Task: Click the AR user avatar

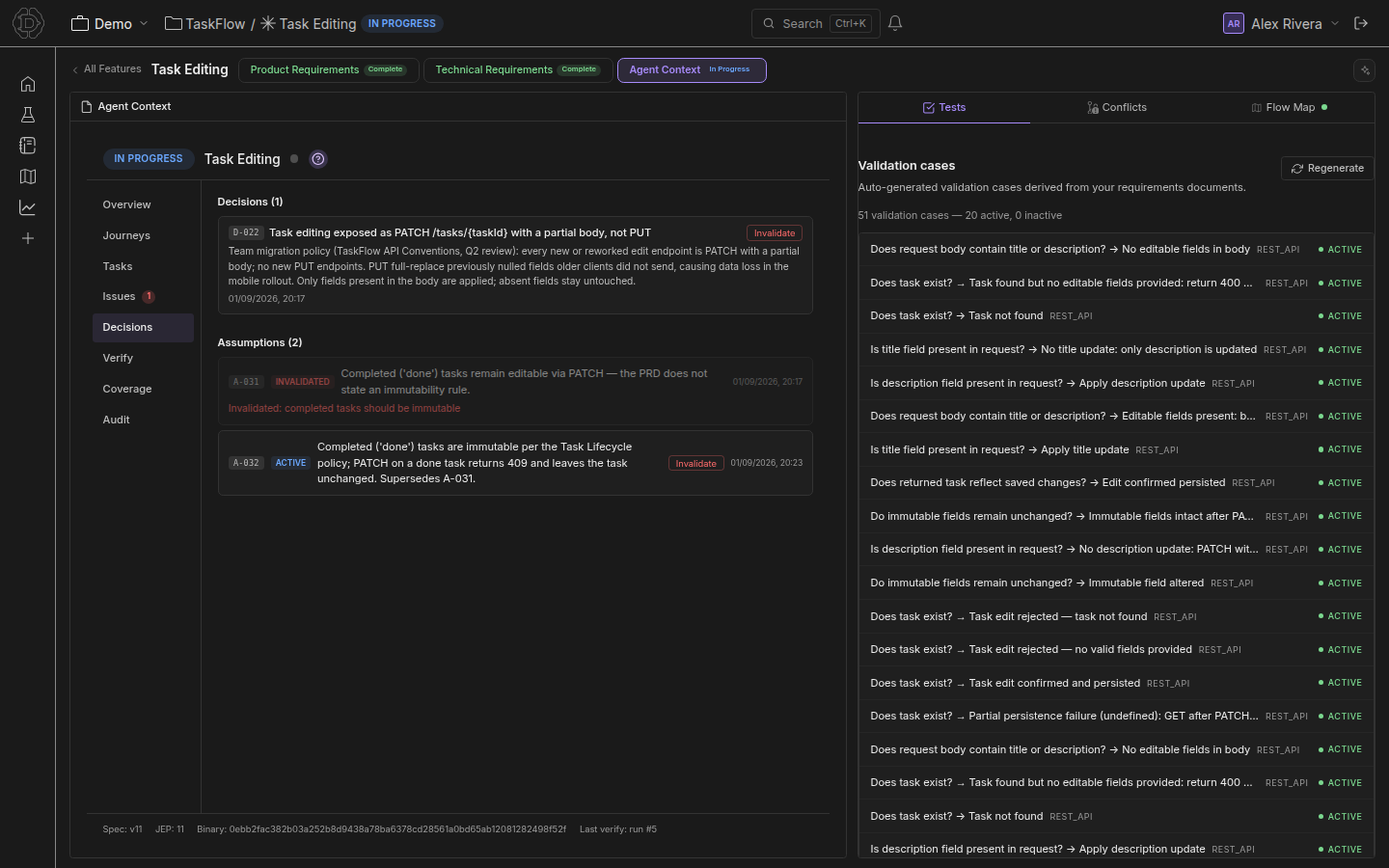Action: point(1233,23)
